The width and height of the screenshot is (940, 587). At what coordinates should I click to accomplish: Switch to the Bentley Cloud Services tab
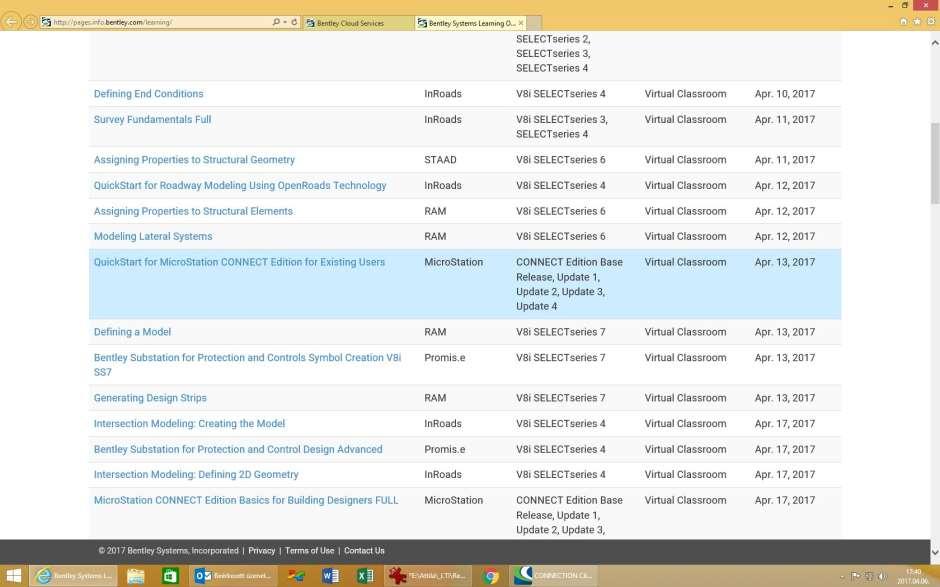point(358,23)
